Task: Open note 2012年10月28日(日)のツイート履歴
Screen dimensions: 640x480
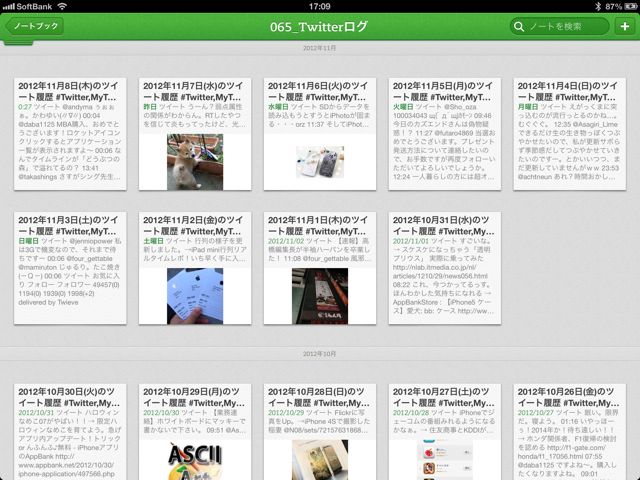Action: tap(320, 432)
